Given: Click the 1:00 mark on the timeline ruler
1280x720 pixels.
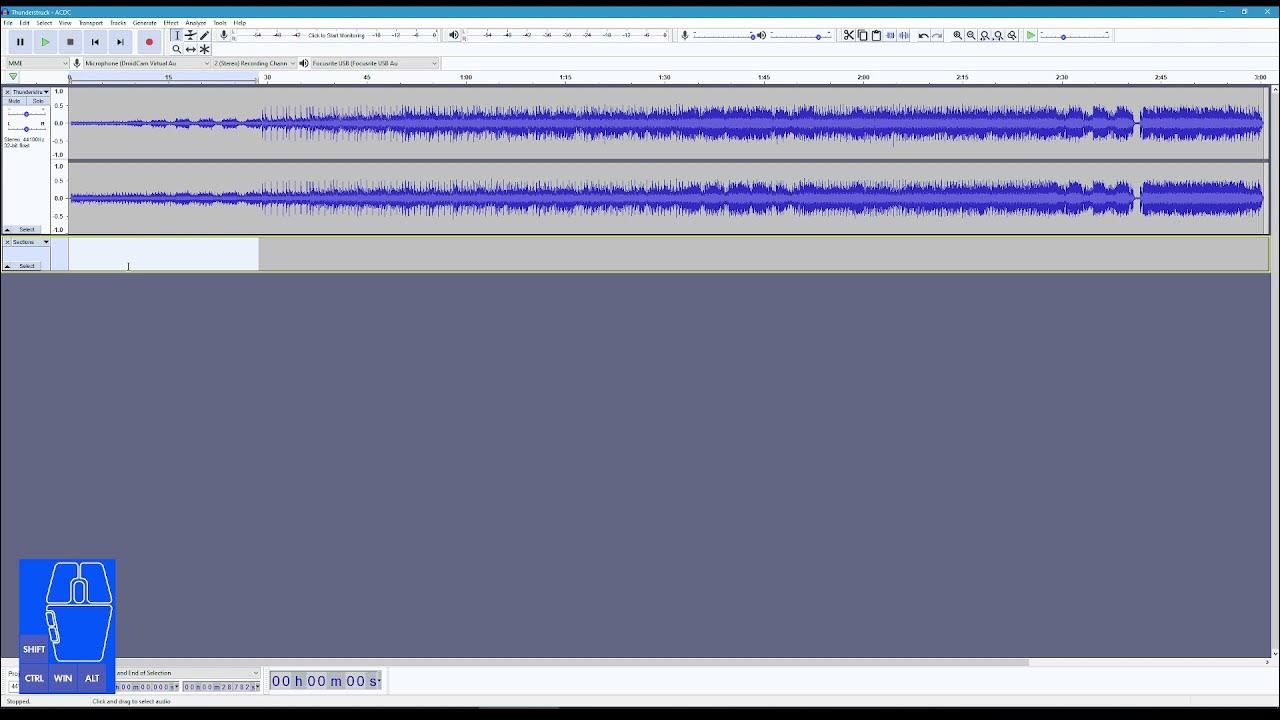Looking at the screenshot, I should point(466,77).
